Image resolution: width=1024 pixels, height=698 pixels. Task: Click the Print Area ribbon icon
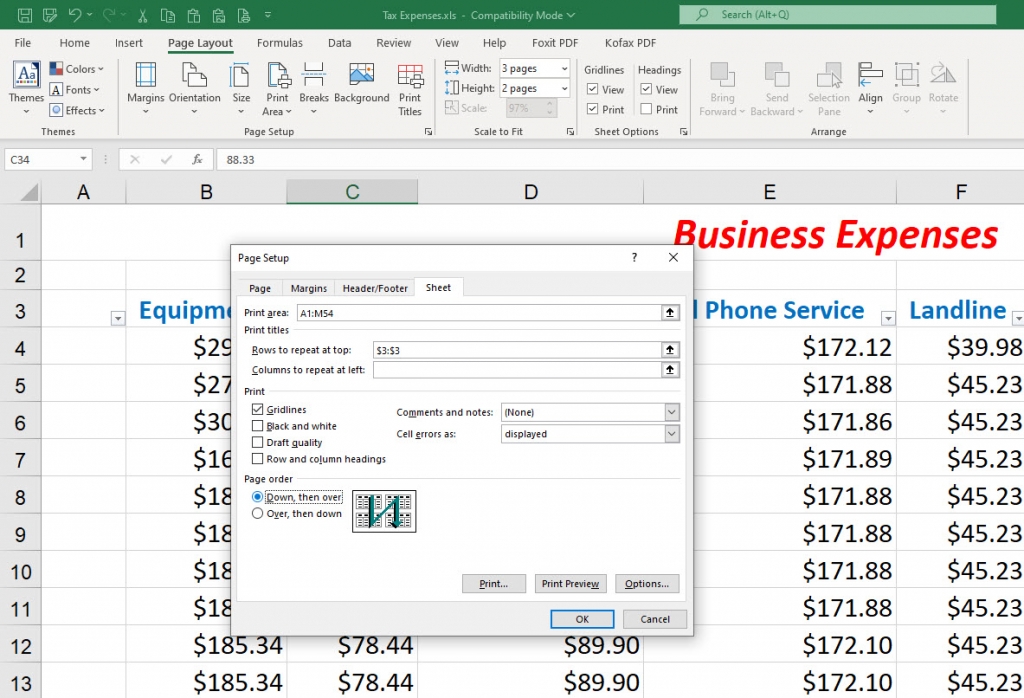277,89
